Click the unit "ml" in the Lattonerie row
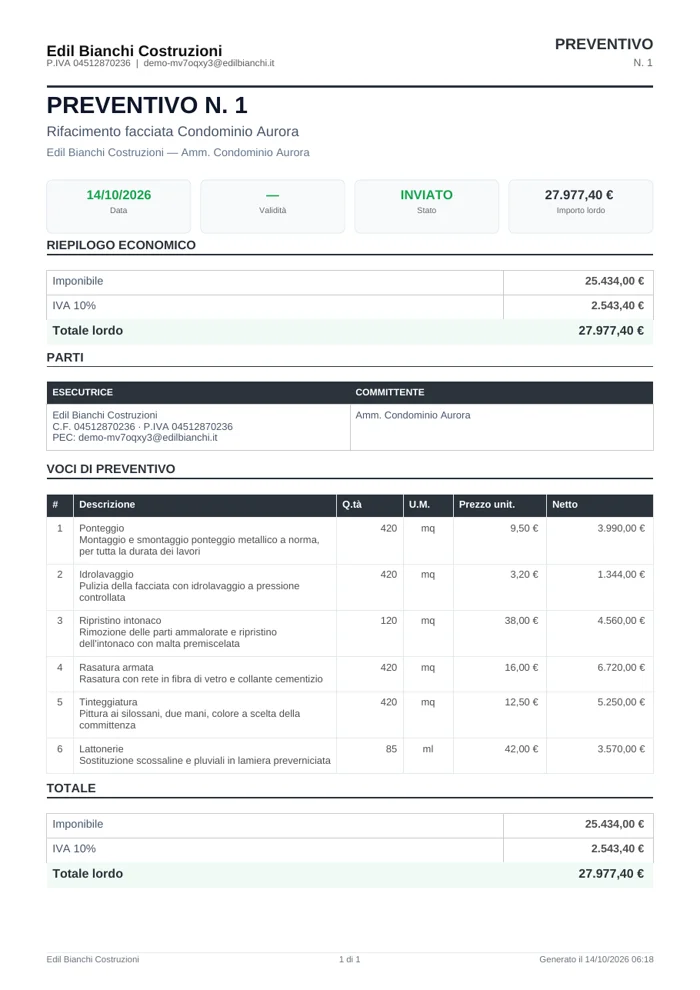 [x=428, y=749]
